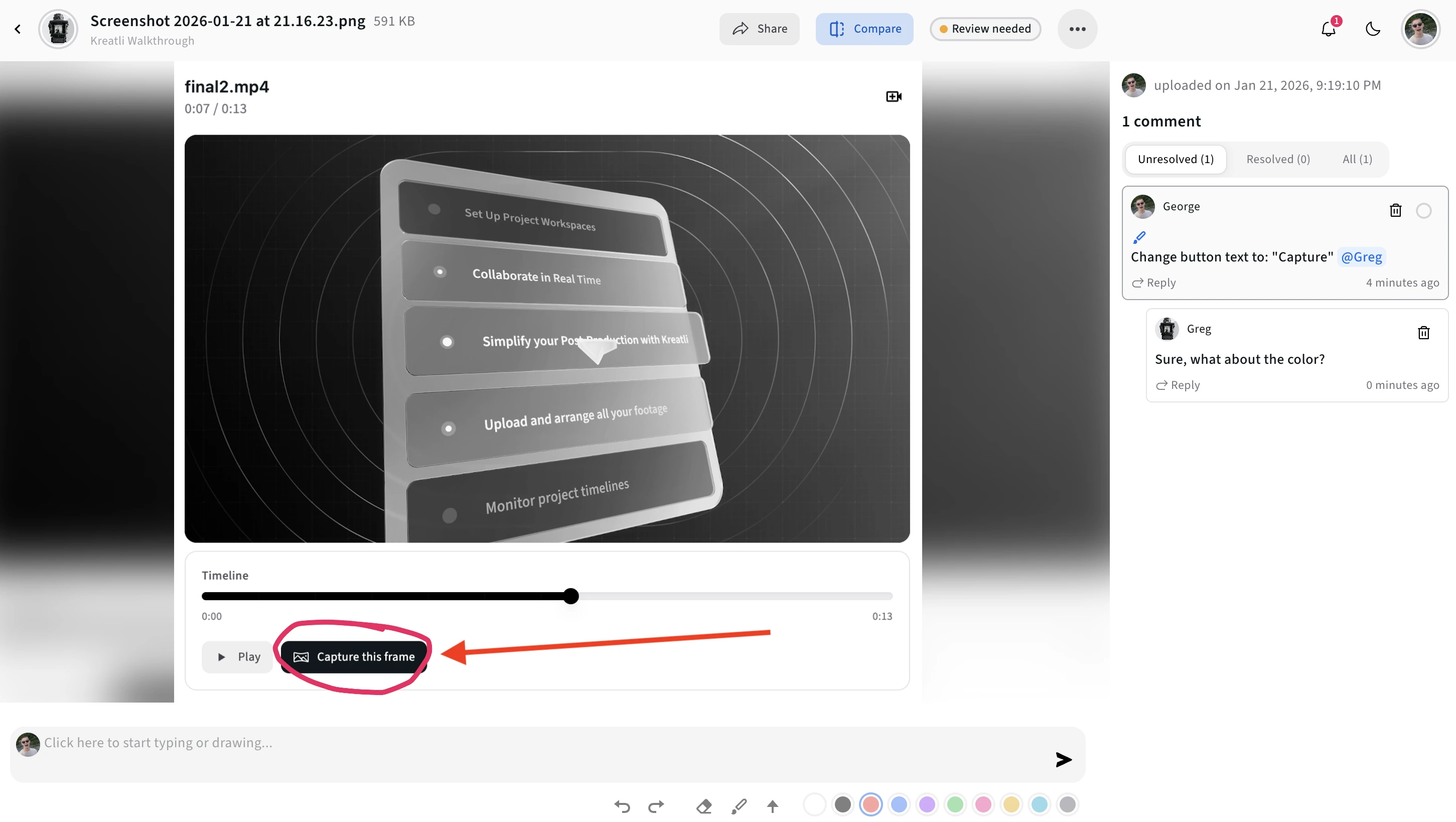This screenshot has height=822, width=1456.
Task: Click the Review needed status toggle
Action: point(985,28)
